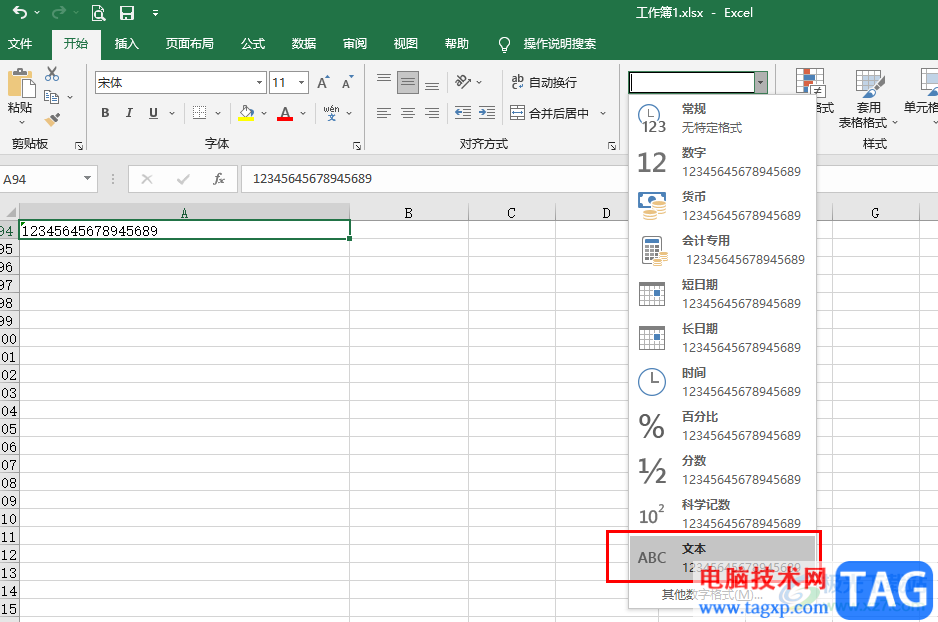Click the Undo arrow icon
This screenshot has width=938, height=622.
click(x=20, y=13)
